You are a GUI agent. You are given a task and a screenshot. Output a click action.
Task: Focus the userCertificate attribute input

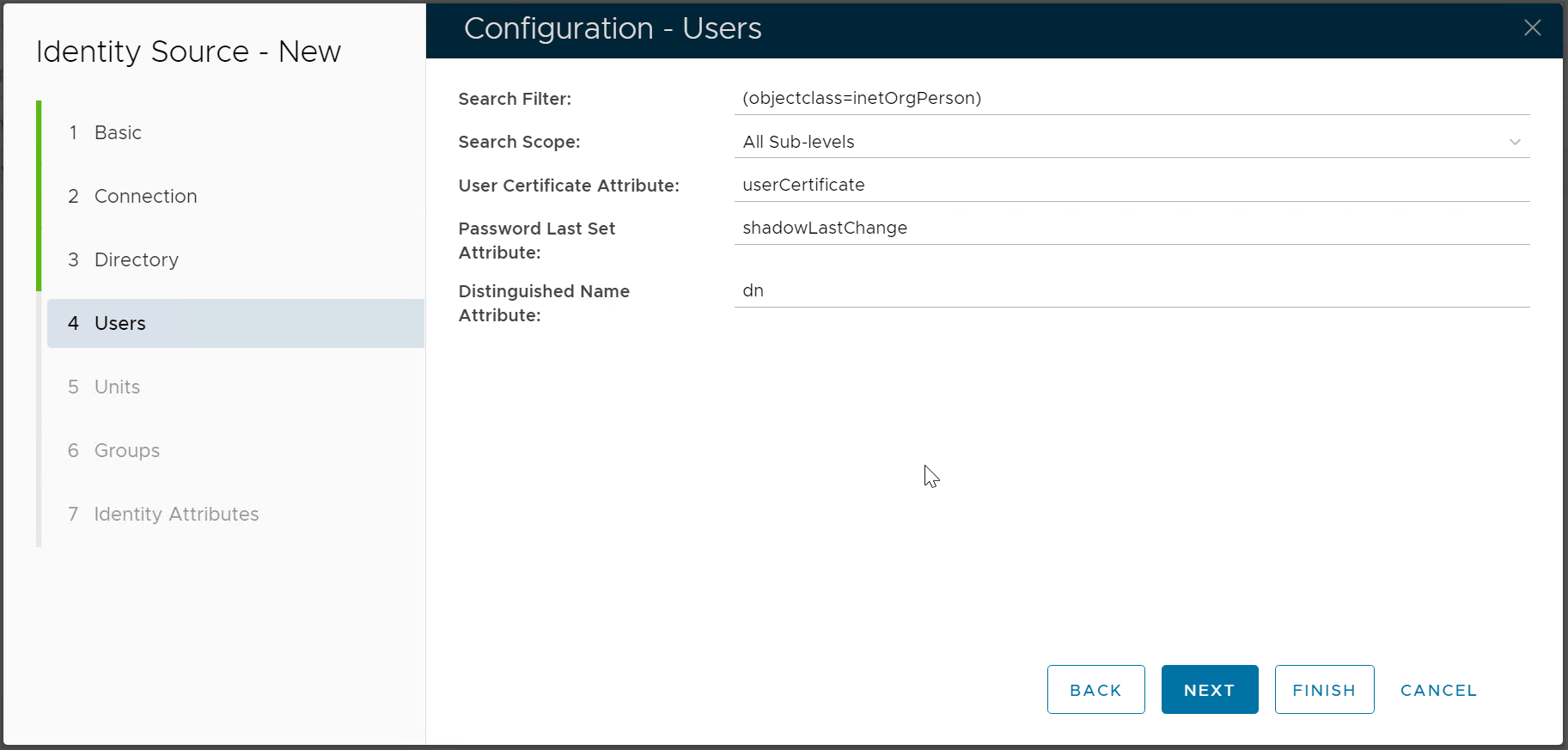point(1131,185)
